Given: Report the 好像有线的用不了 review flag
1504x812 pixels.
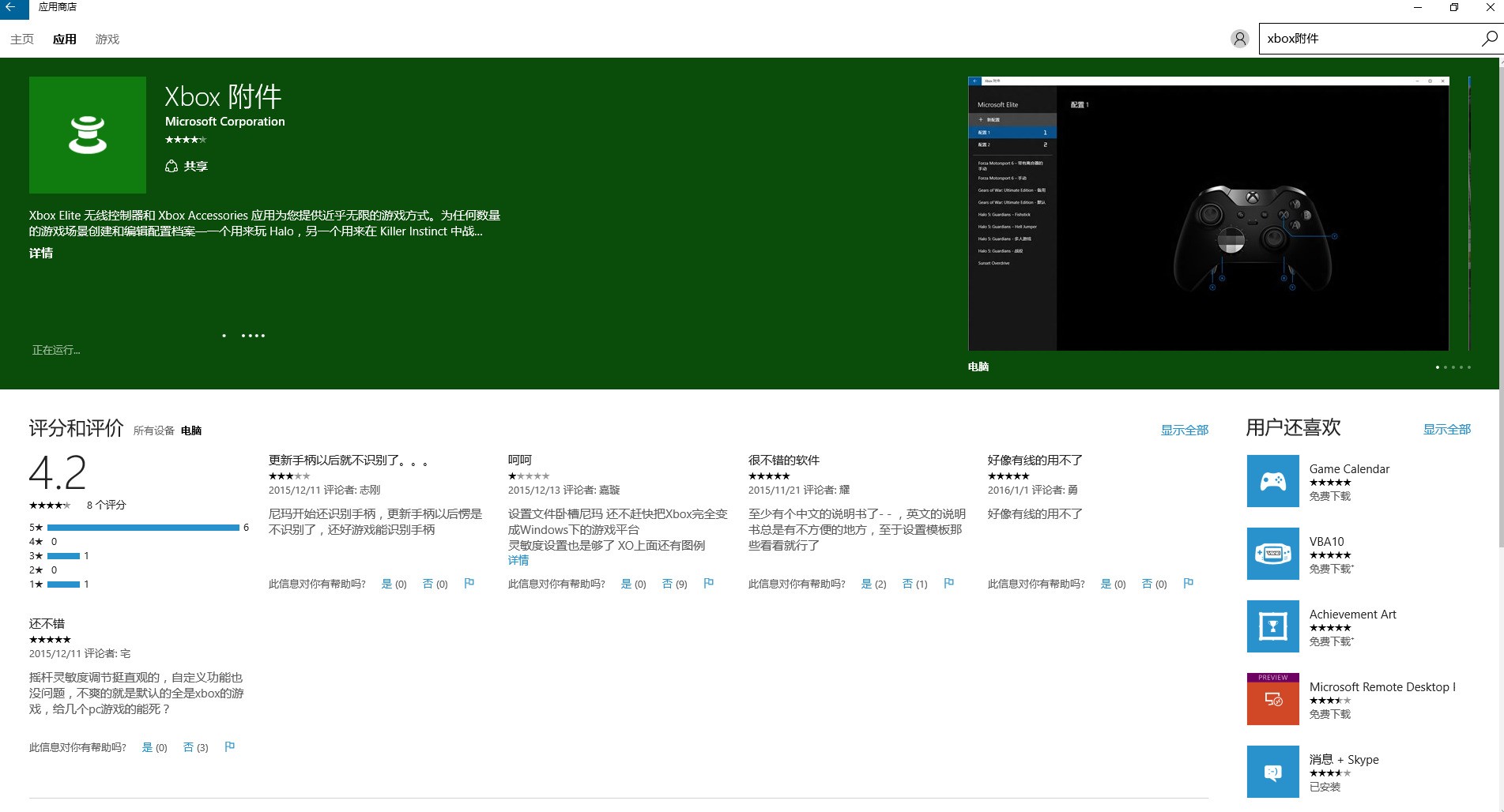Looking at the screenshot, I should (1188, 583).
